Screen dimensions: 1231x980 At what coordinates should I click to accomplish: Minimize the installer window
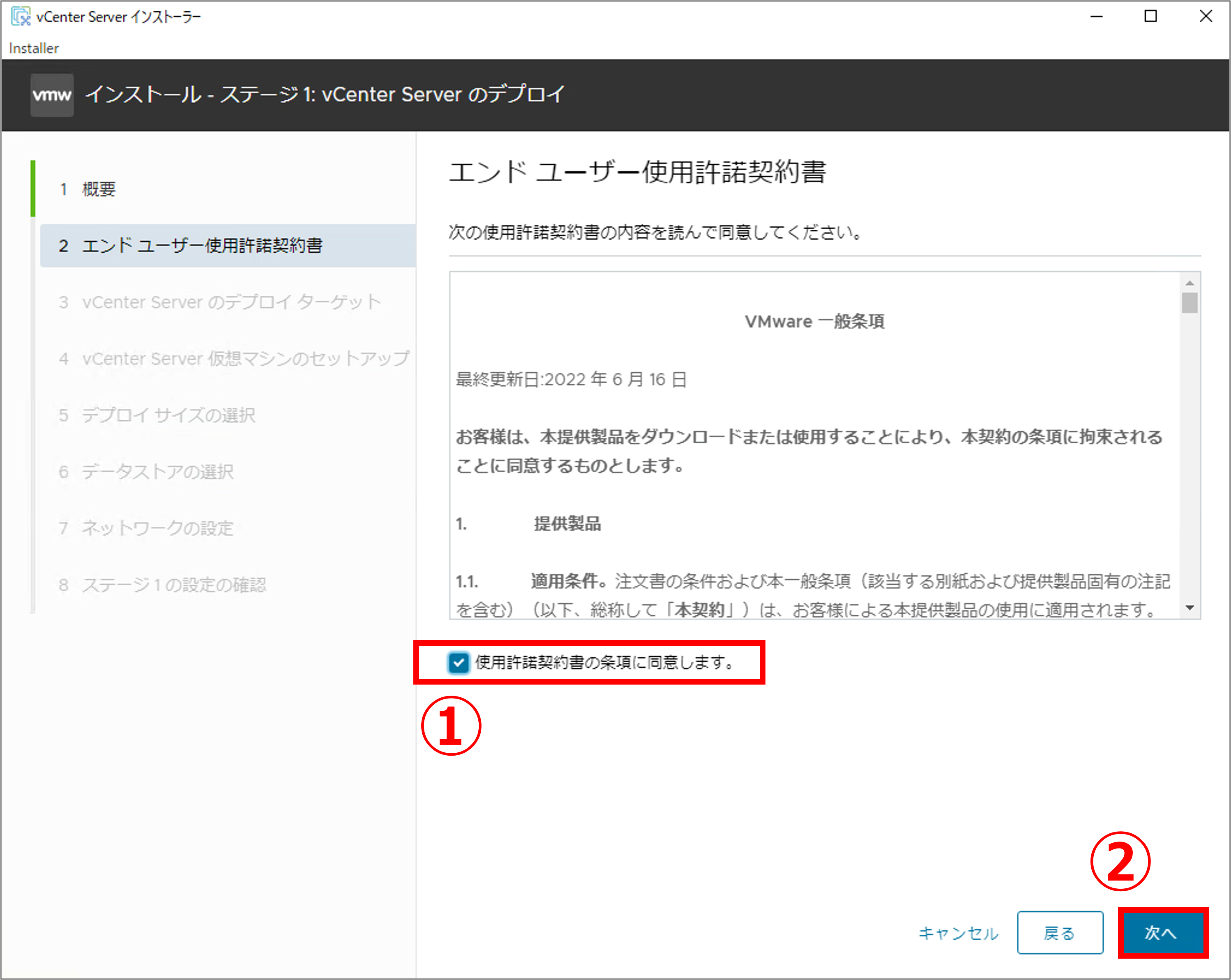pos(1096,16)
